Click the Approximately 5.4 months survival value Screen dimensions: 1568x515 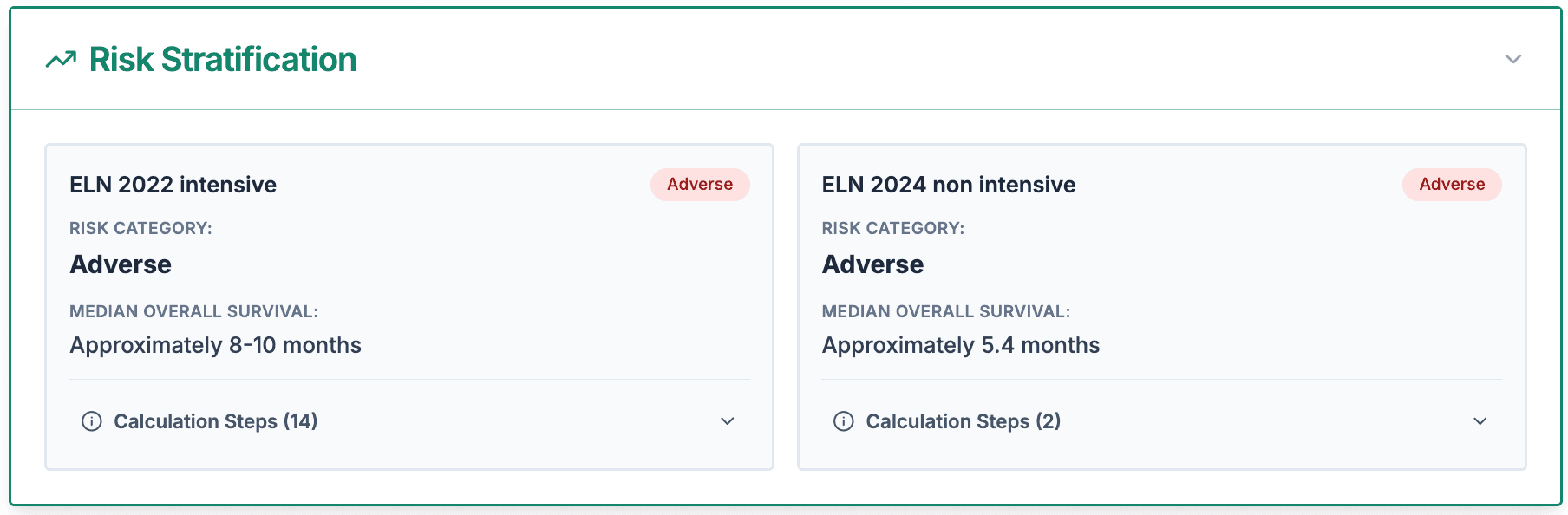click(x=960, y=344)
